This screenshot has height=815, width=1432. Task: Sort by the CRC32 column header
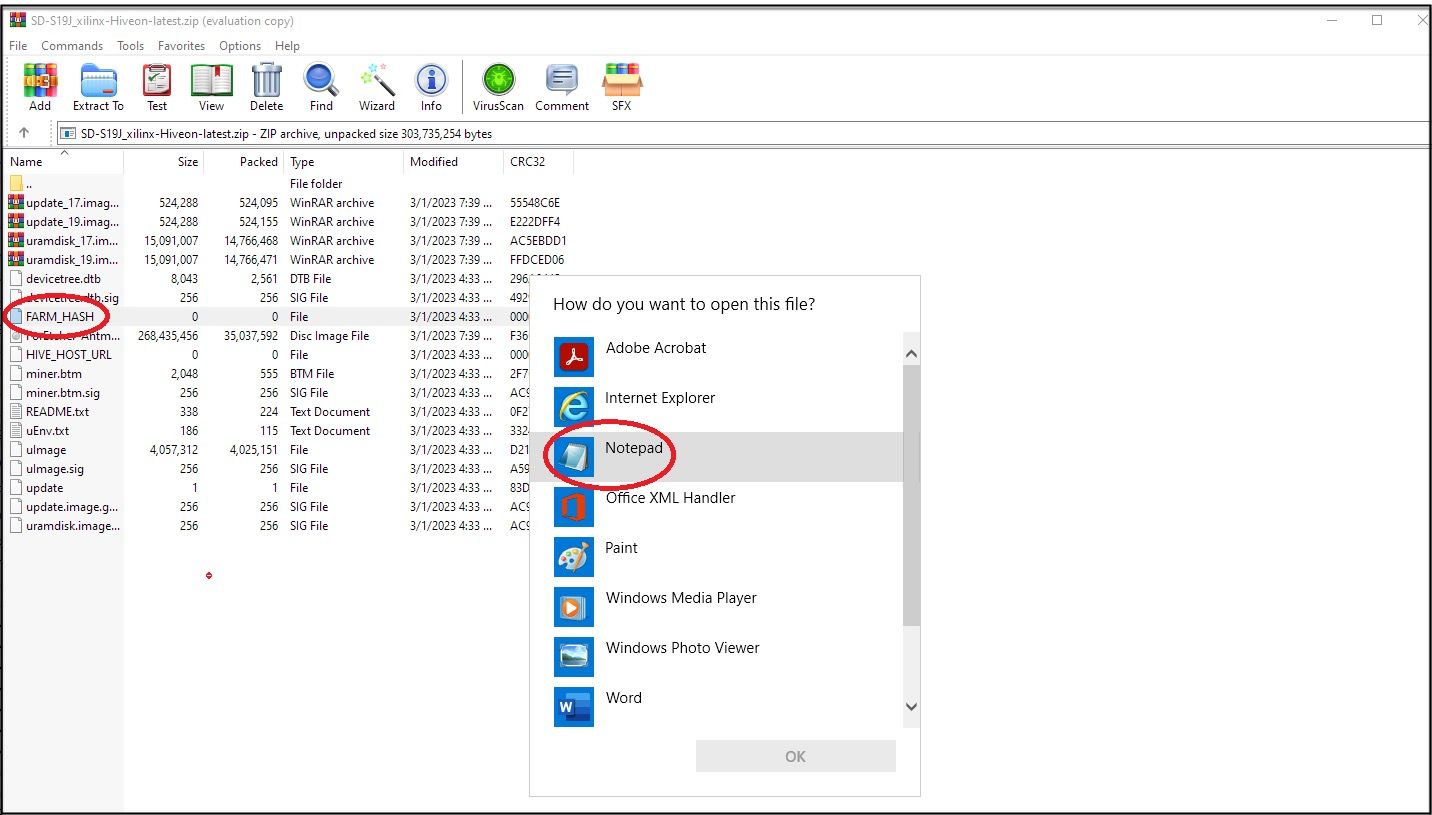(x=538, y=162)
